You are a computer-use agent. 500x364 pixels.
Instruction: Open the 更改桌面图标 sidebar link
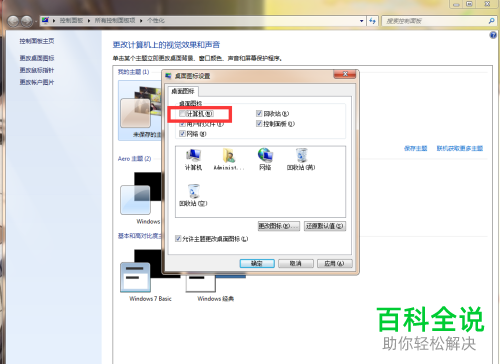(x=37, y=58)
